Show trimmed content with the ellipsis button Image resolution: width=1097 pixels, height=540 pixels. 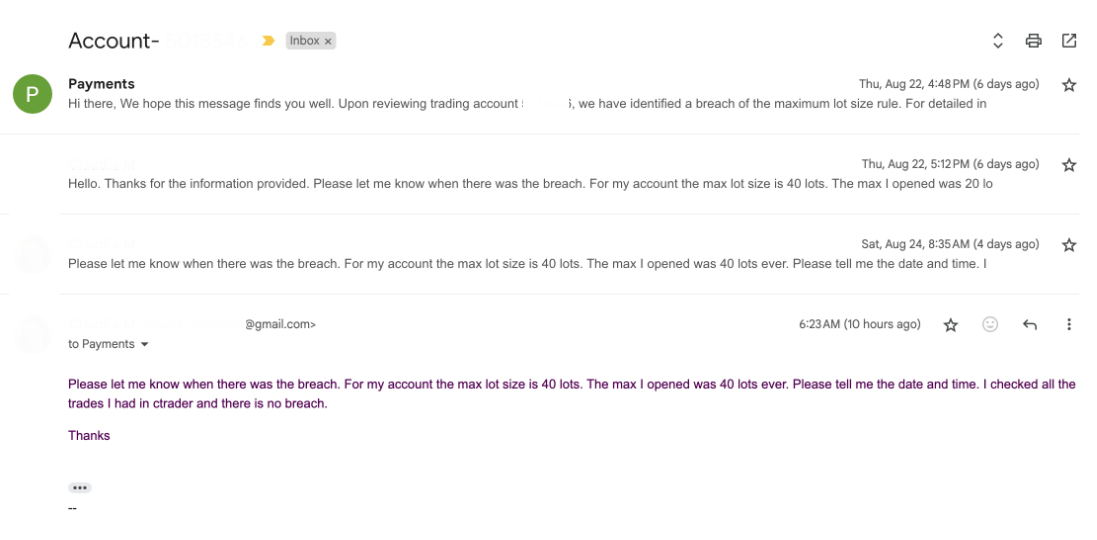[80, 488]
